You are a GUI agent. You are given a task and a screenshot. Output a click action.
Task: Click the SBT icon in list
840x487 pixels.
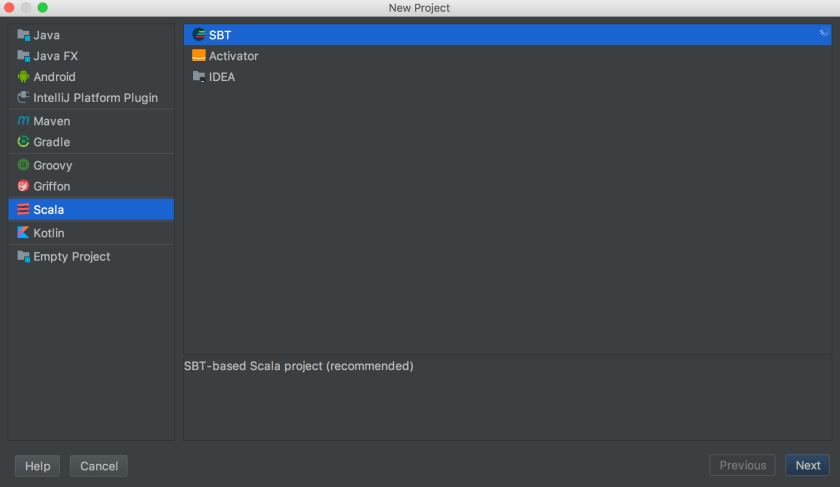pos(199,35)
